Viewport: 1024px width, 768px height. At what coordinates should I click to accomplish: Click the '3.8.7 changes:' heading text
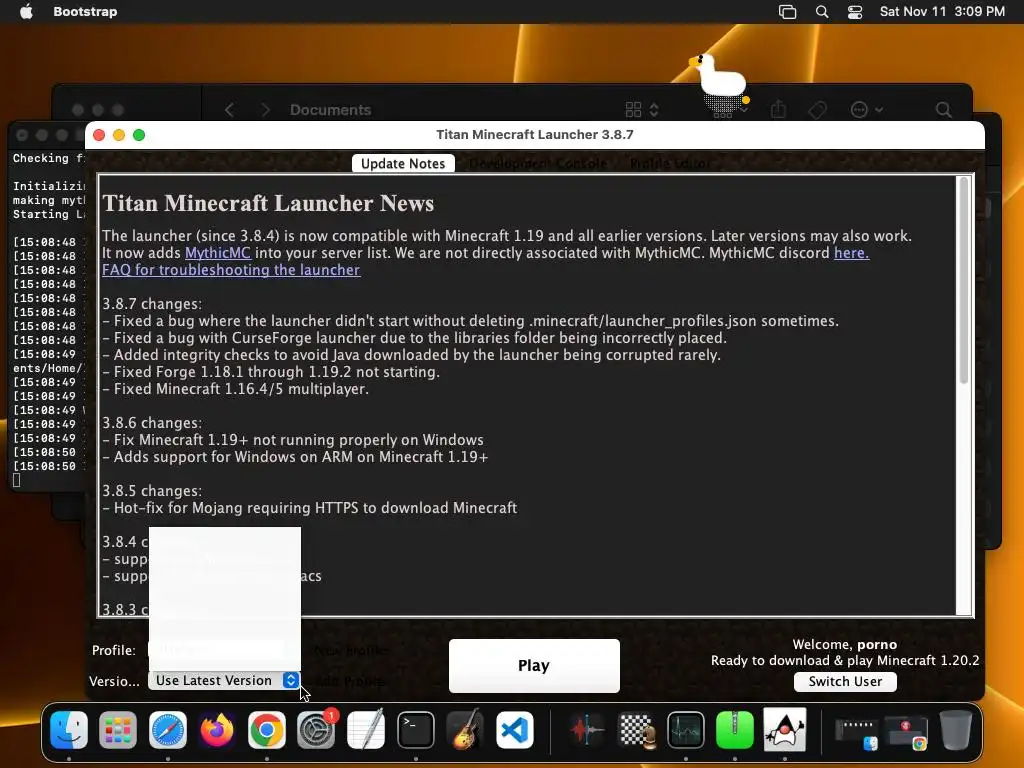152,304
